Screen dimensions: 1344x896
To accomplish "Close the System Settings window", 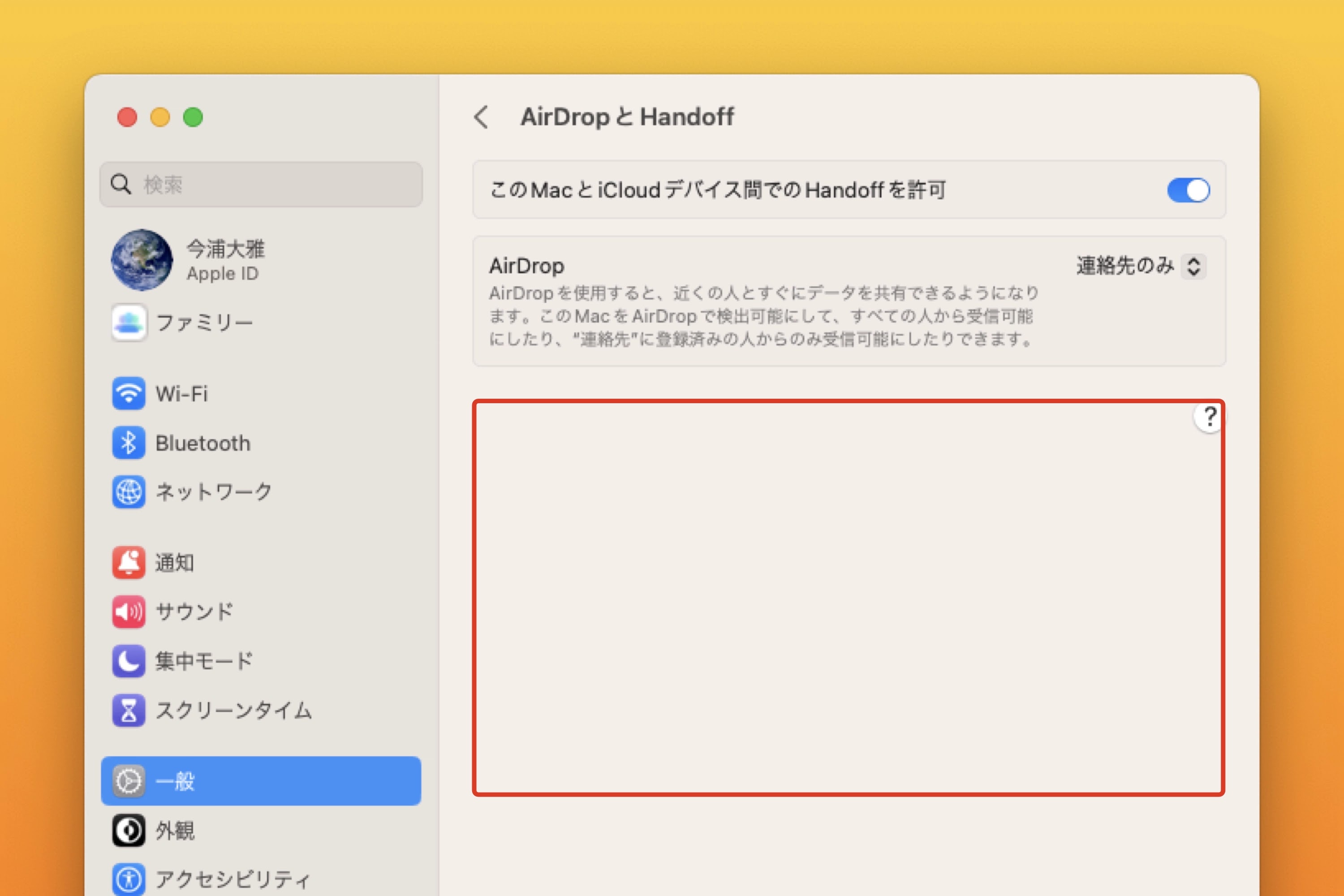I will coord(127,117).
